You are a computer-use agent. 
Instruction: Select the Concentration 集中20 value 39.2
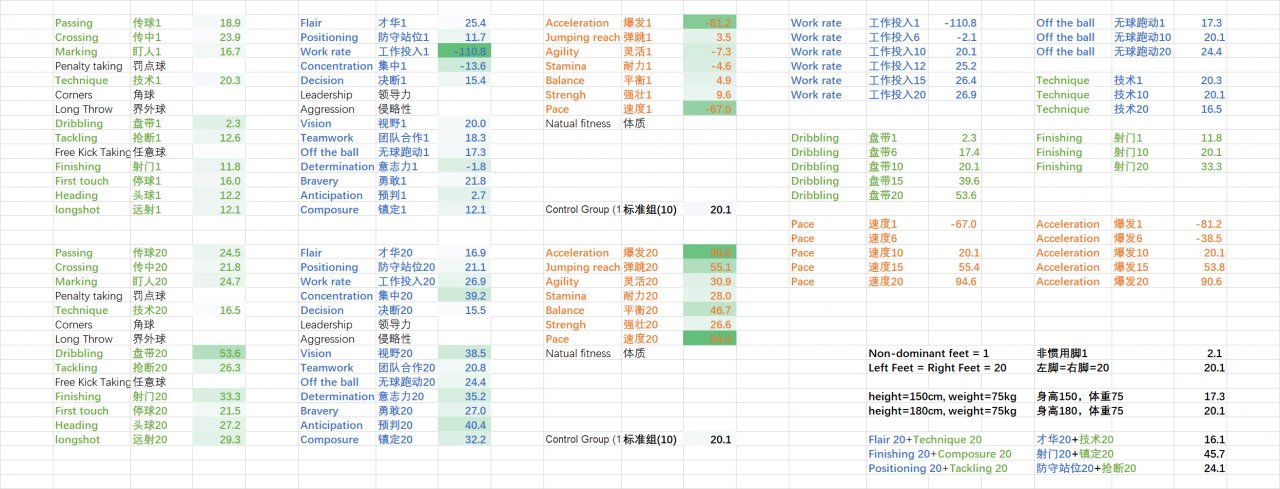click(462, 296)
